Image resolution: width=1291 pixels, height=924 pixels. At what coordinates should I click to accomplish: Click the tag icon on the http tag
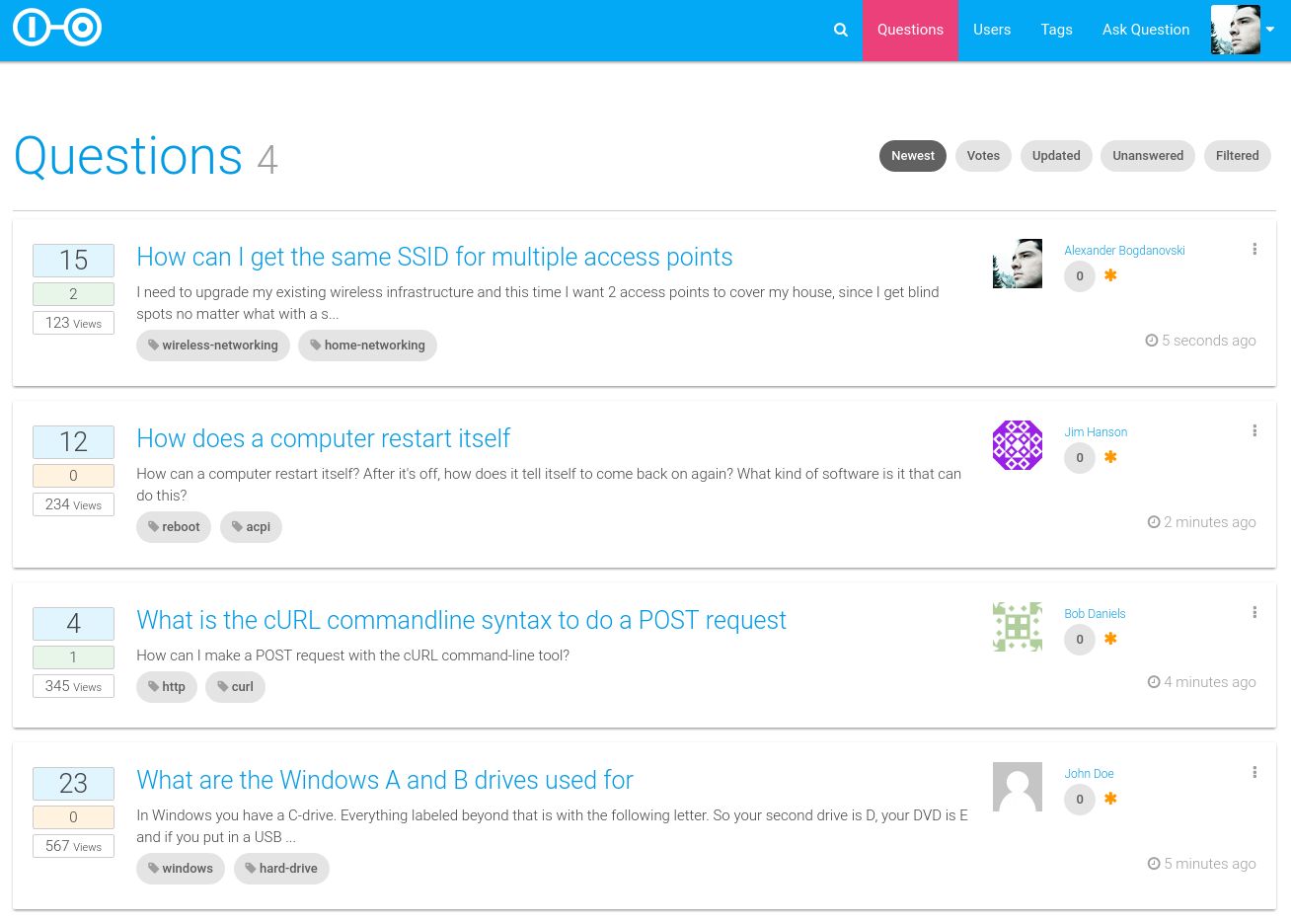(x=153, y=686)
